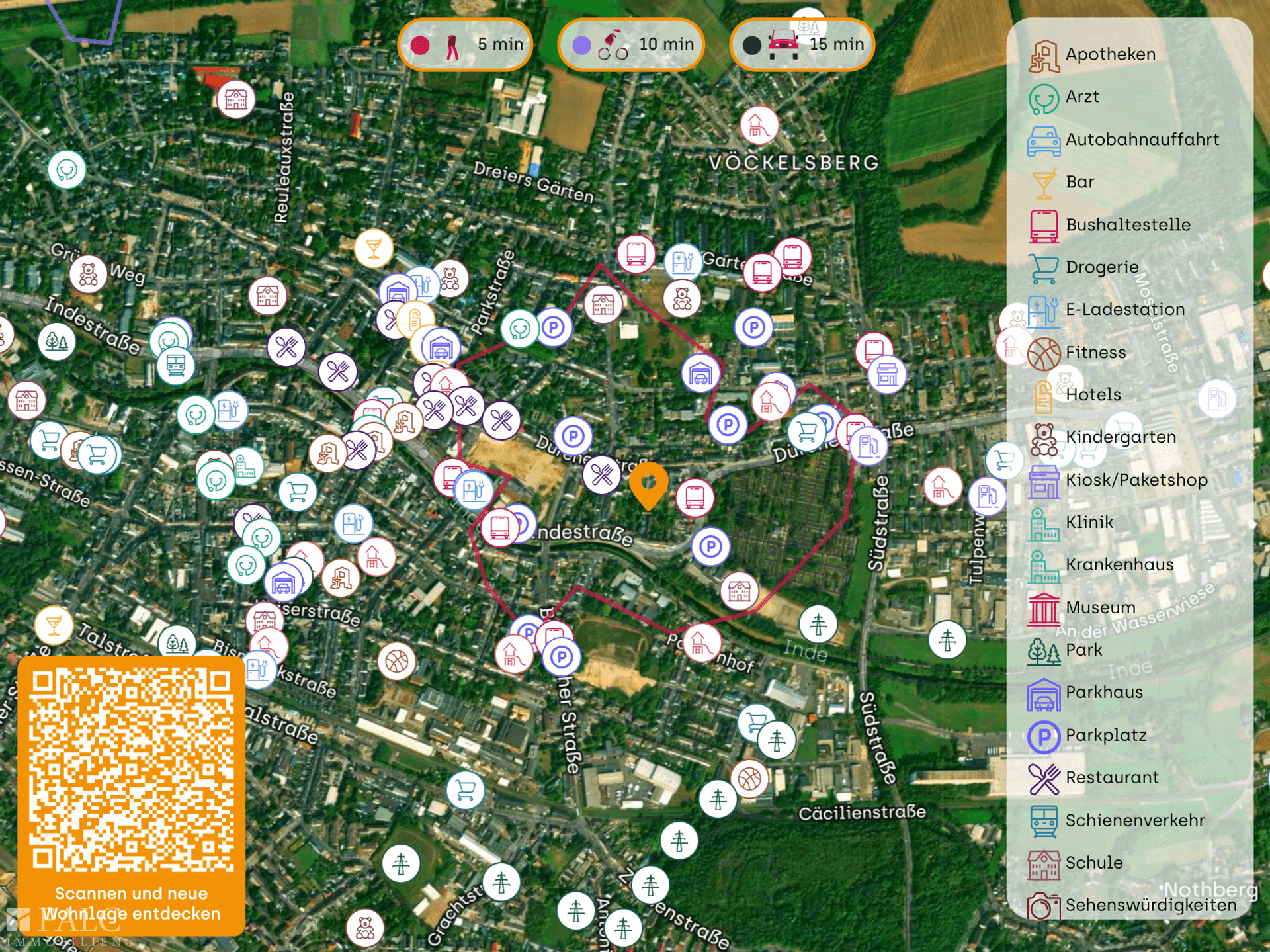Screen dimensions: 1270x952
Task: Click the orange location pin marker
Action: click(648, 486)
